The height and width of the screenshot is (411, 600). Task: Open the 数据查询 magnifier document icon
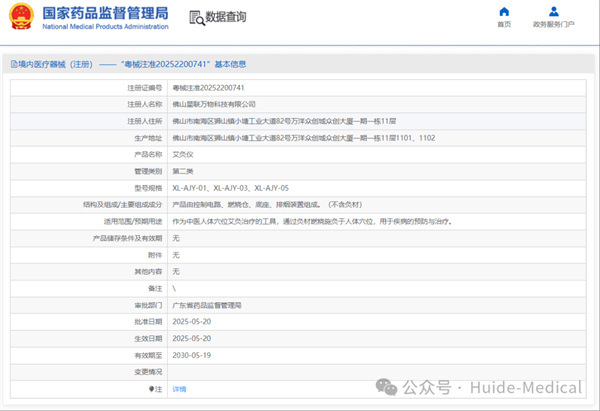[197, 18]
